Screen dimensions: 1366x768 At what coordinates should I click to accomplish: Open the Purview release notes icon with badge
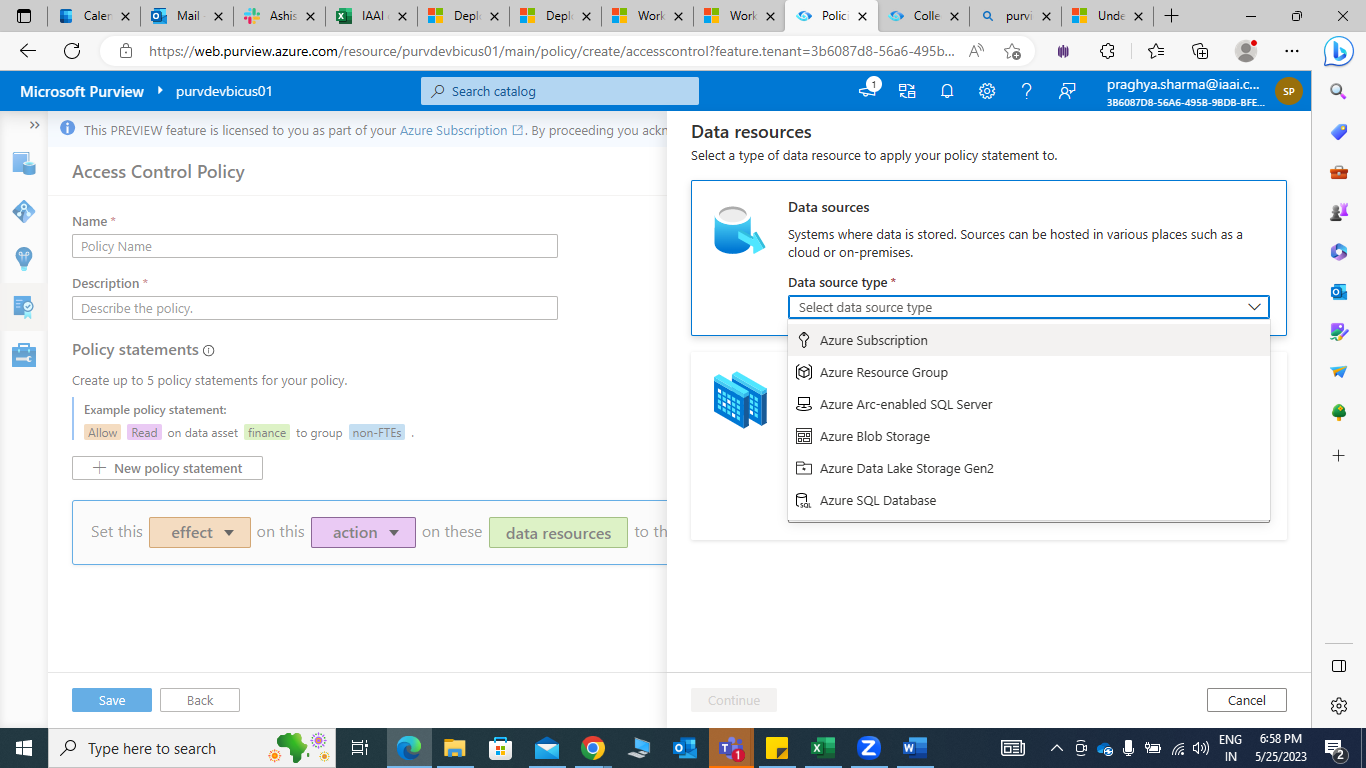pyautogui.click(x=869, y=90)
